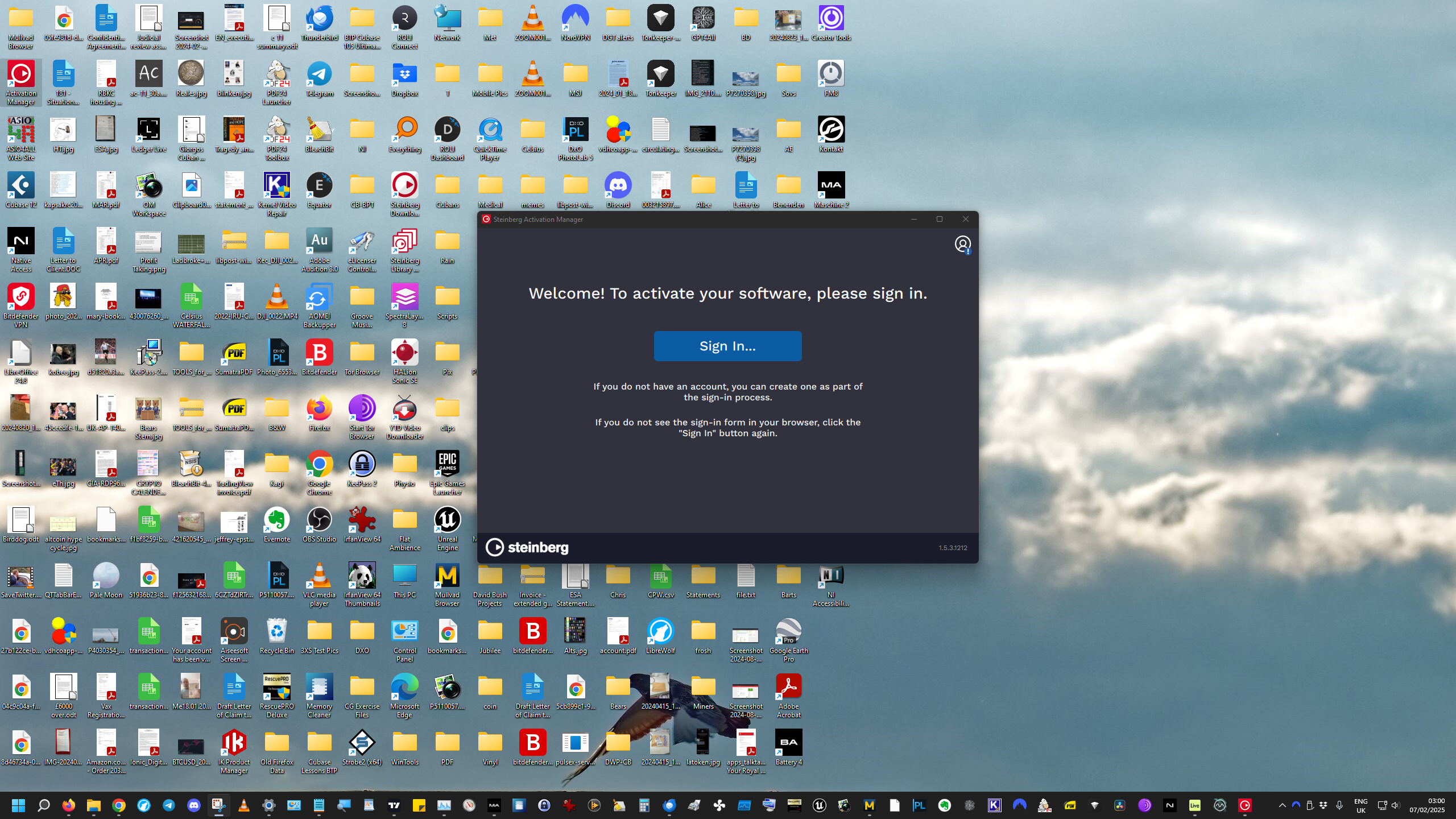Show hidden system tray icons chevron

click(x=1282, y=805)
